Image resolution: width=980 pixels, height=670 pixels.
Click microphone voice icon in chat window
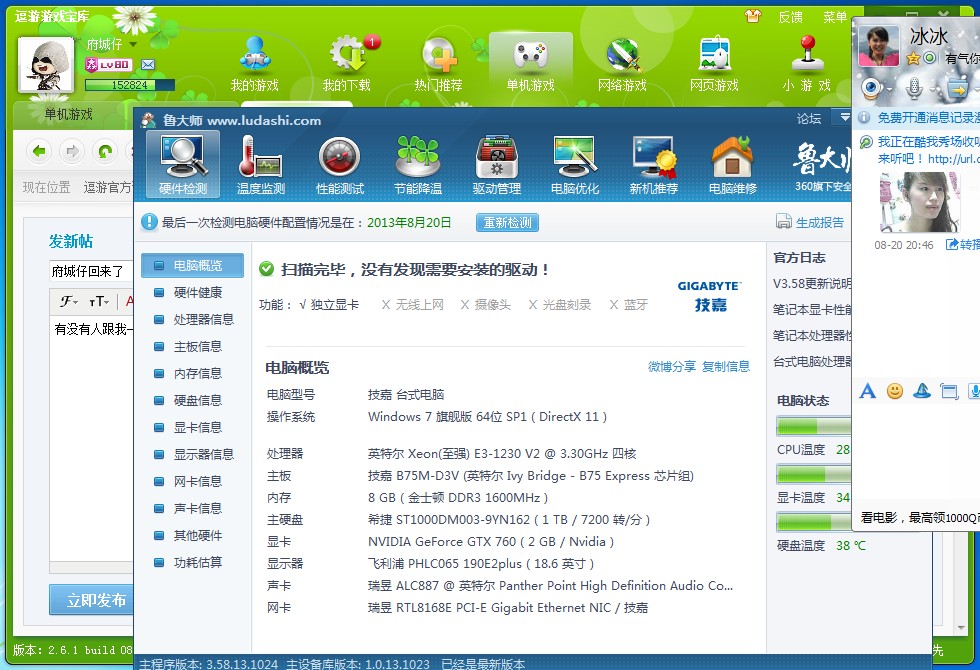[x=914, y=88]
